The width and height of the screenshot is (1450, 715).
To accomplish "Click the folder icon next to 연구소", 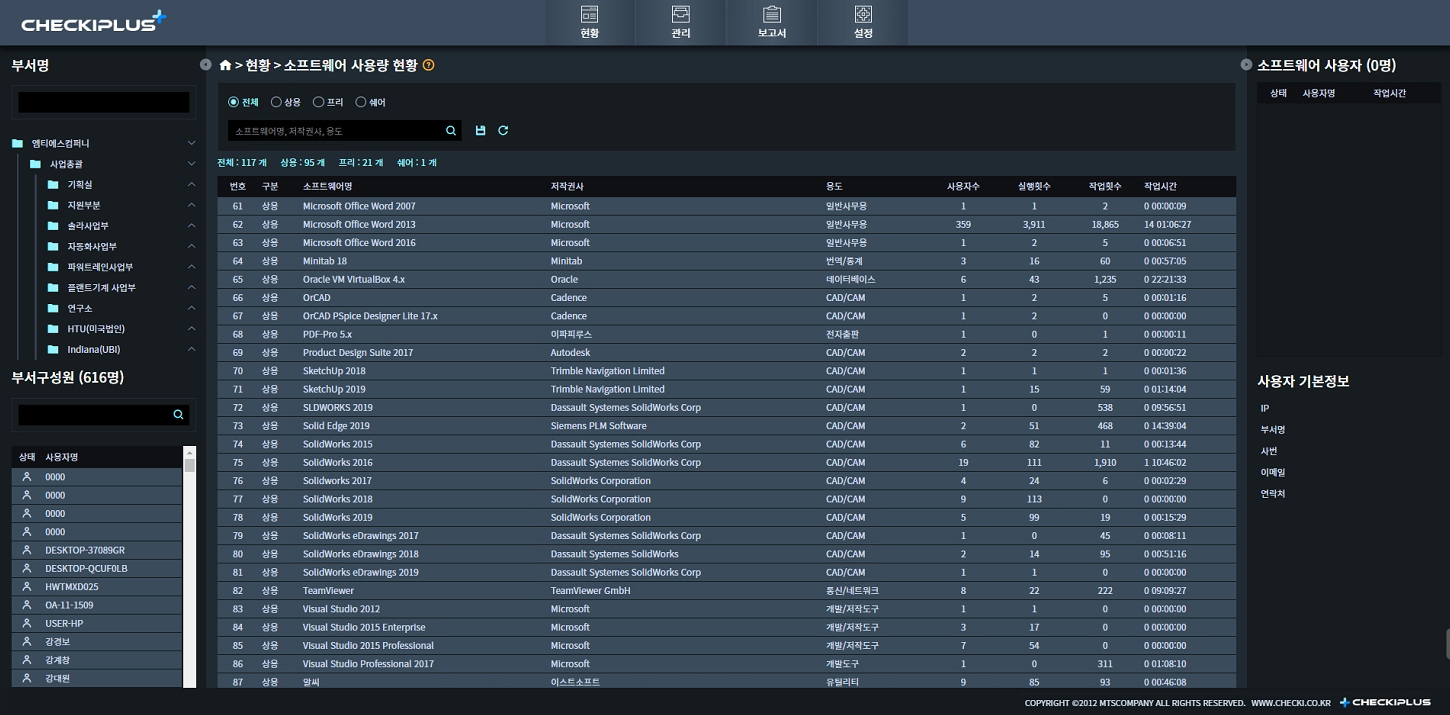I will click(53, 309).
